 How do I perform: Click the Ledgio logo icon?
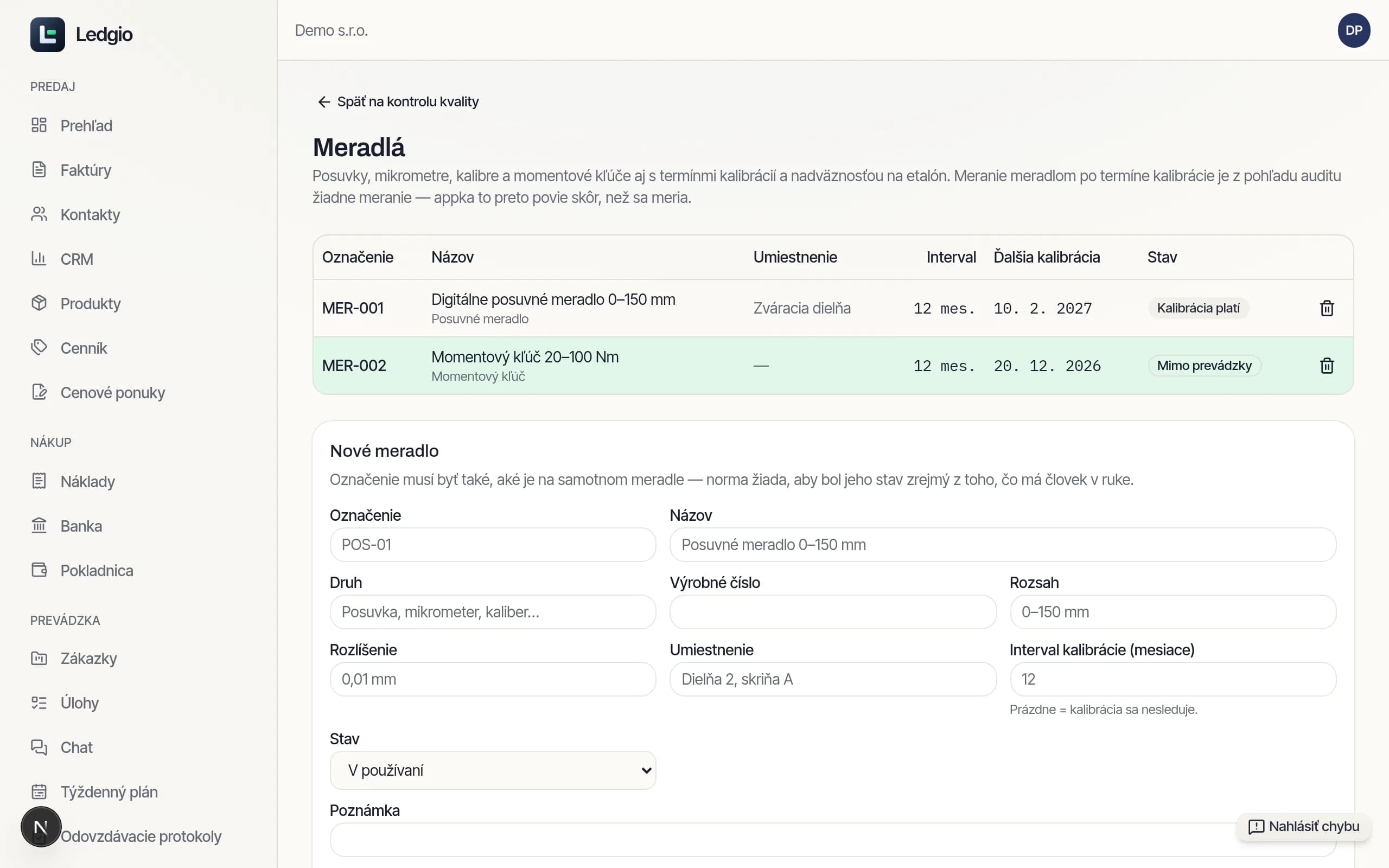pyautogui.click(x=48, y=34)
